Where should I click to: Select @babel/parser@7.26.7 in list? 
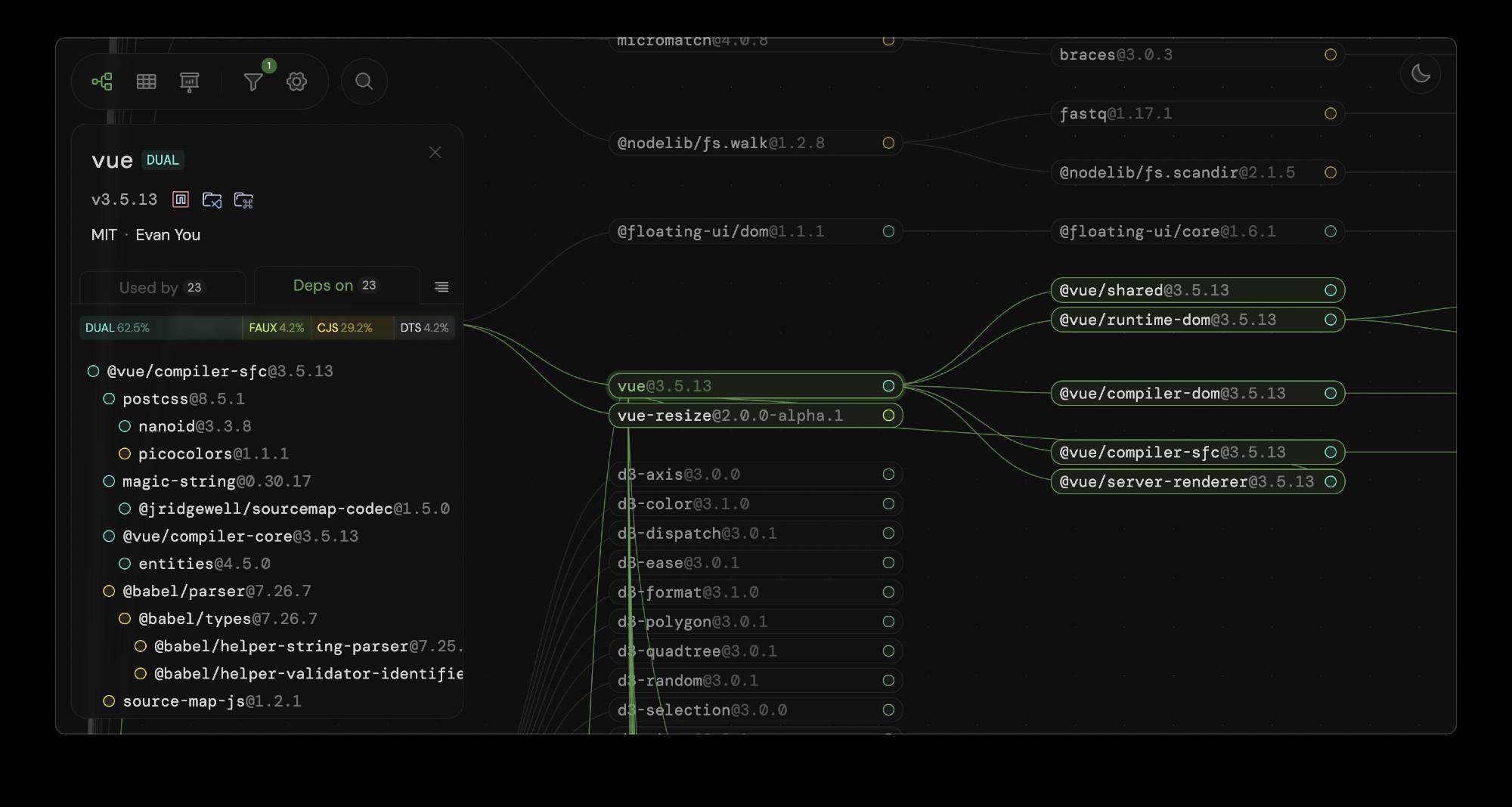(x=217, y=591)
